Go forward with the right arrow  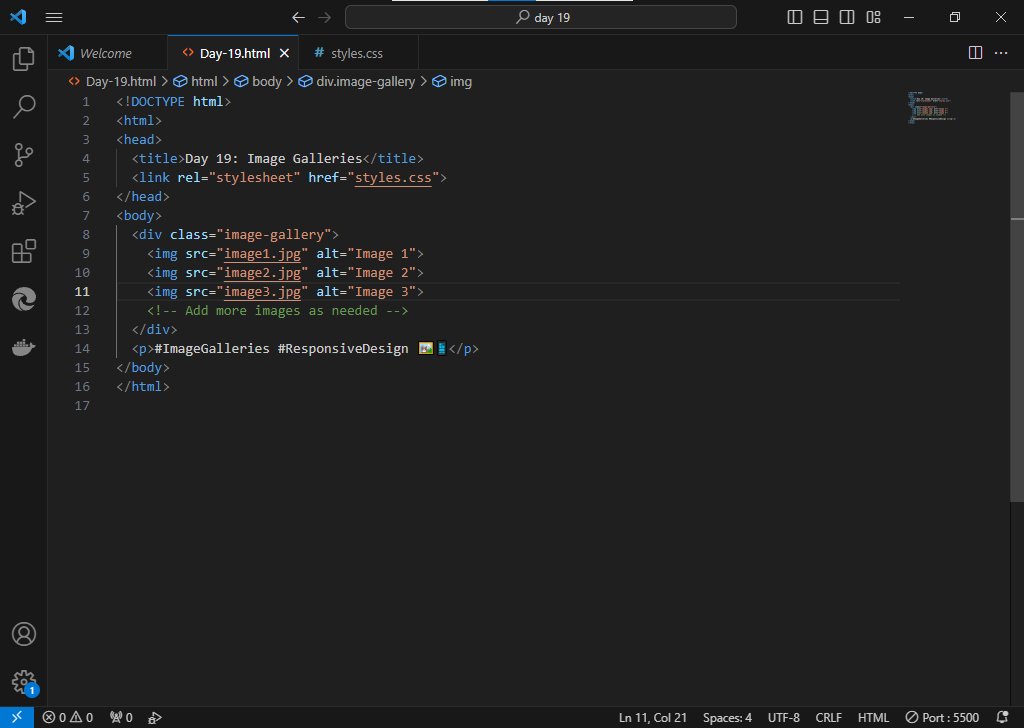tap(325, 18)
